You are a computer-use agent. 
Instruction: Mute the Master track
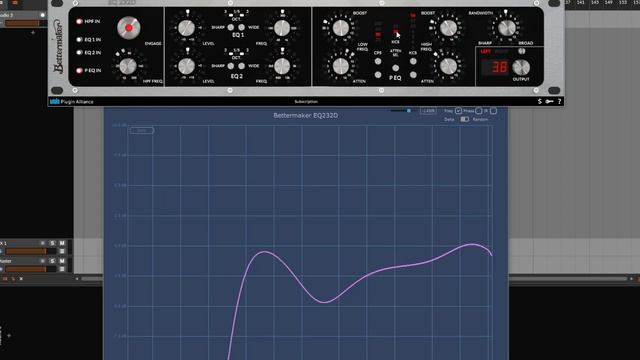(x=62, y=261)
